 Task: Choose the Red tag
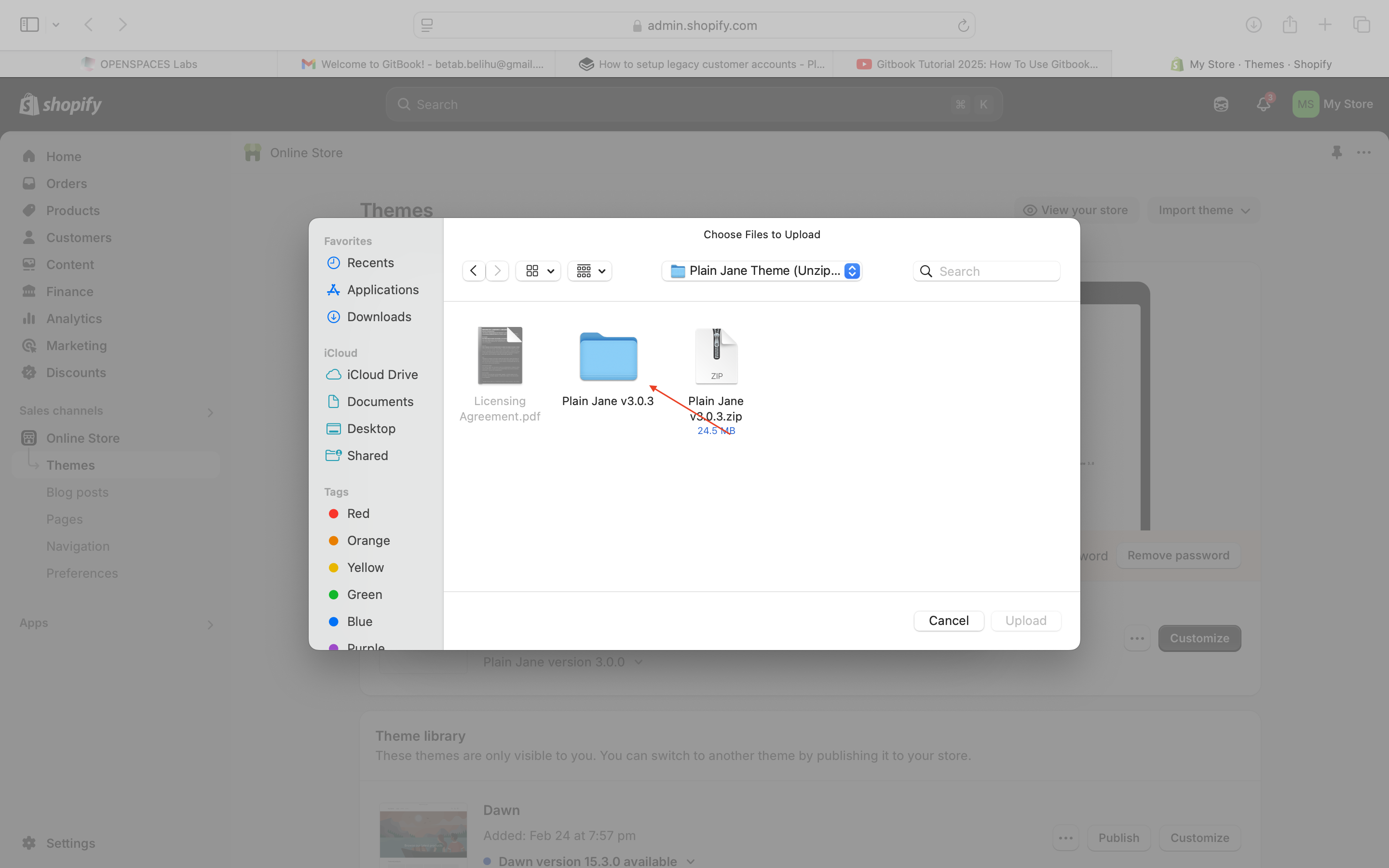[x=357, y=513]
